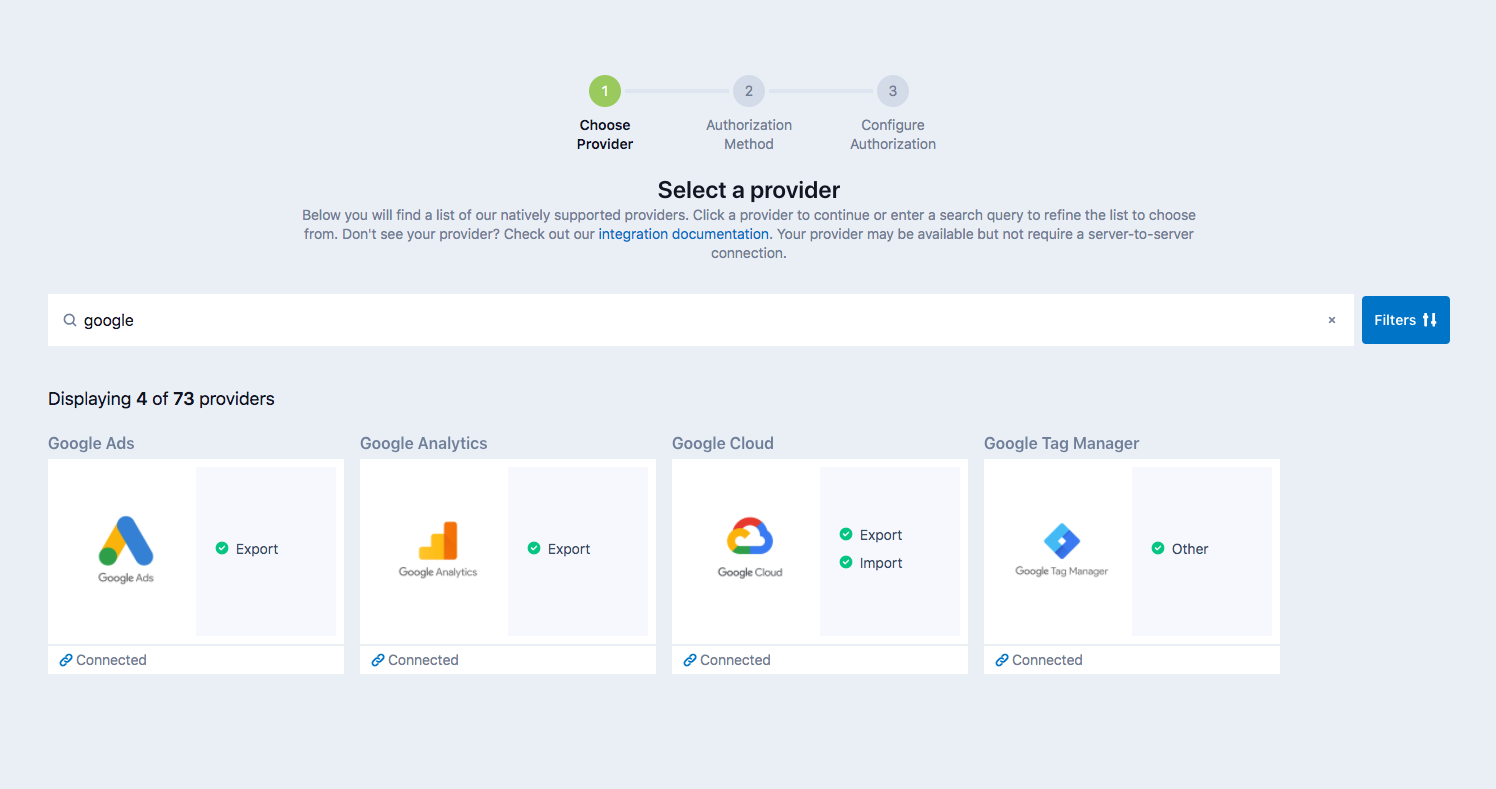
Task: Click the Configure Authorization step label
Action: [x=893, y=134]
